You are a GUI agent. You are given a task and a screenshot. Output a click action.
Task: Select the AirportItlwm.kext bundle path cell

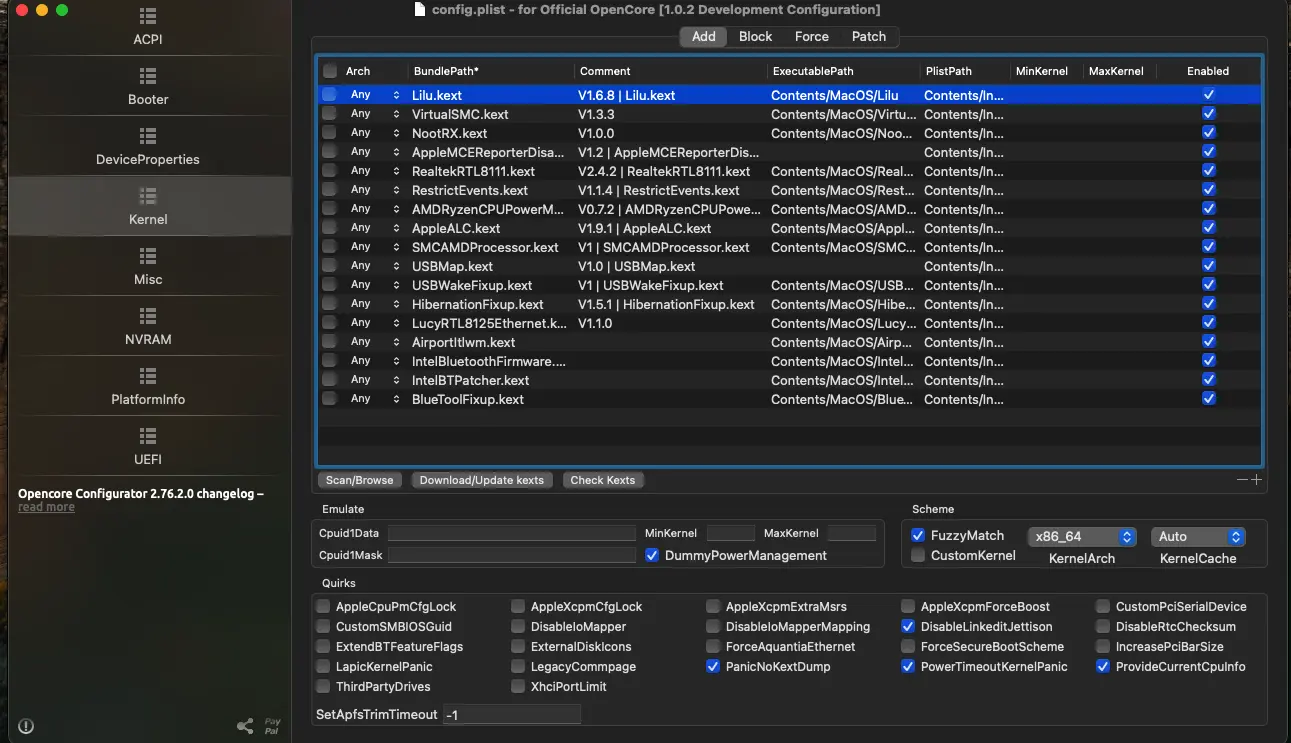tap(464, 342)
